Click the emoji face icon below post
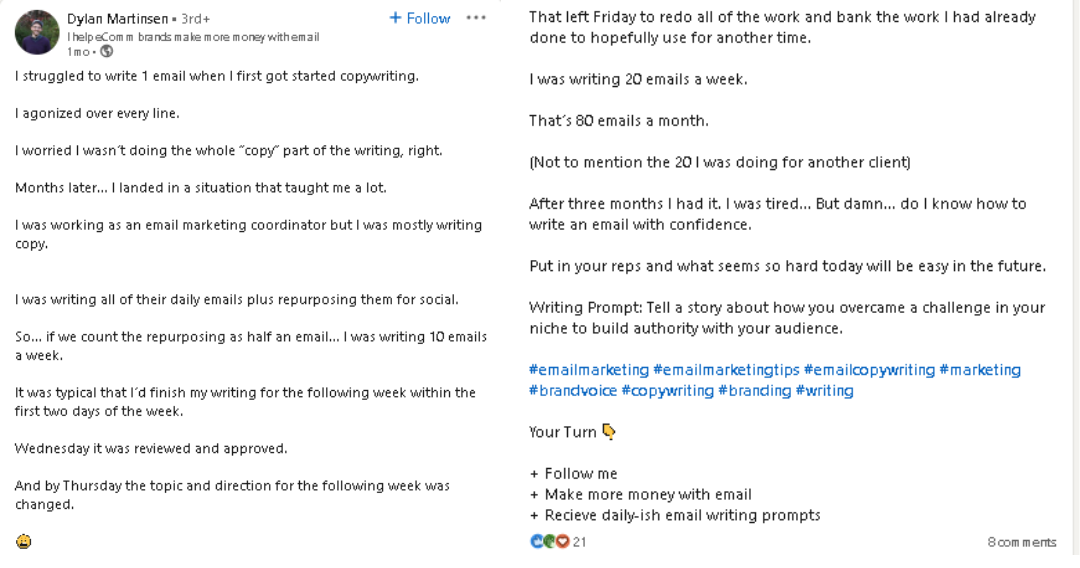Viewport: 1080px width, 568px height. pos(23,542)
